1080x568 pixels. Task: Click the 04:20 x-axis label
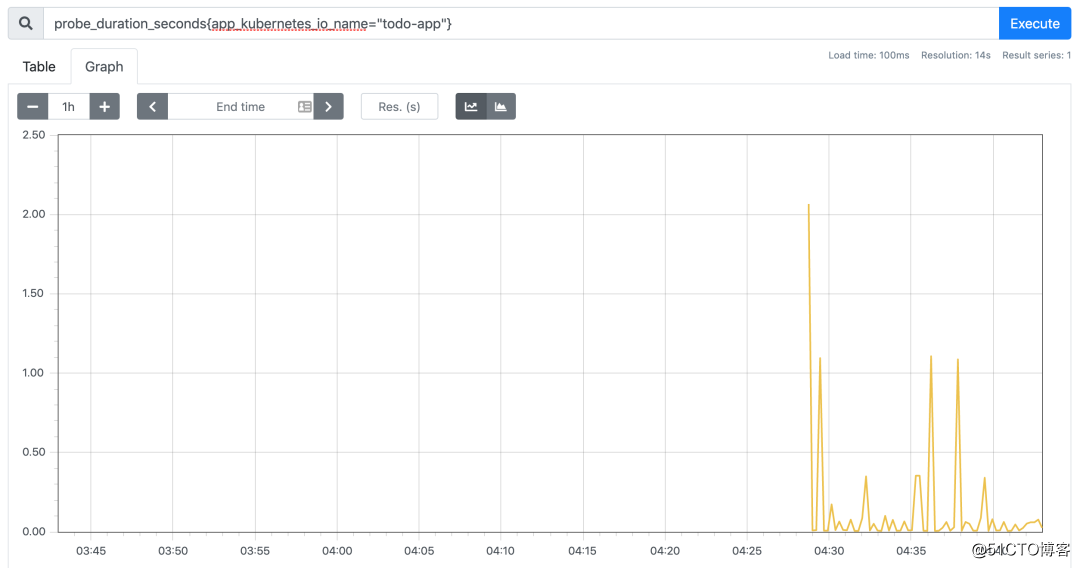(665, 551)
